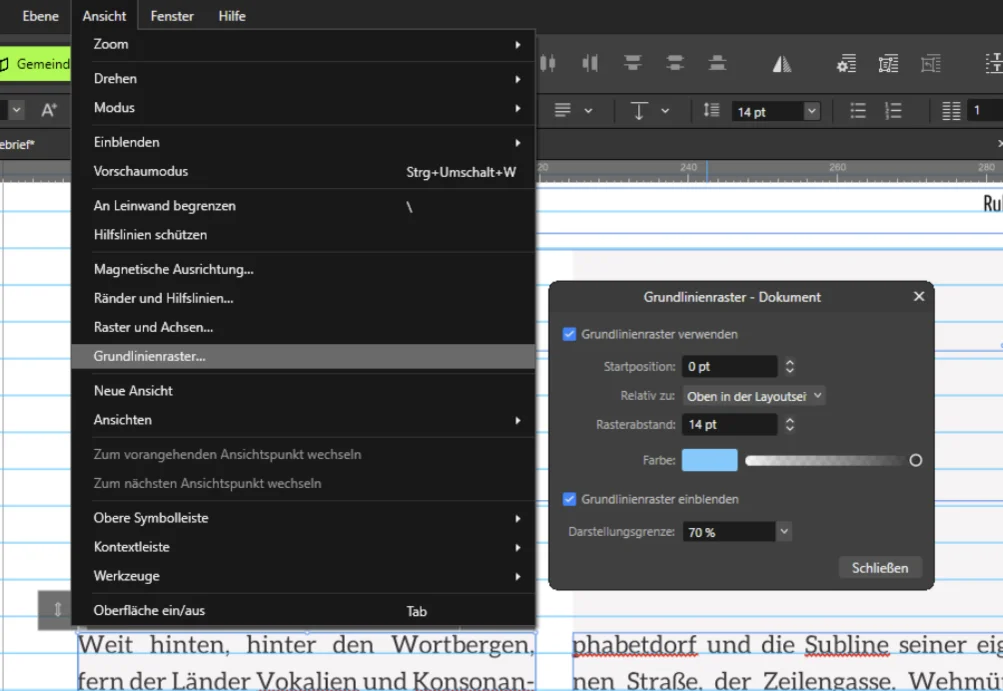Viewport: 1003px width, 691px height.
Task: Click the Schließen button
Action: (x=880, y=568)
